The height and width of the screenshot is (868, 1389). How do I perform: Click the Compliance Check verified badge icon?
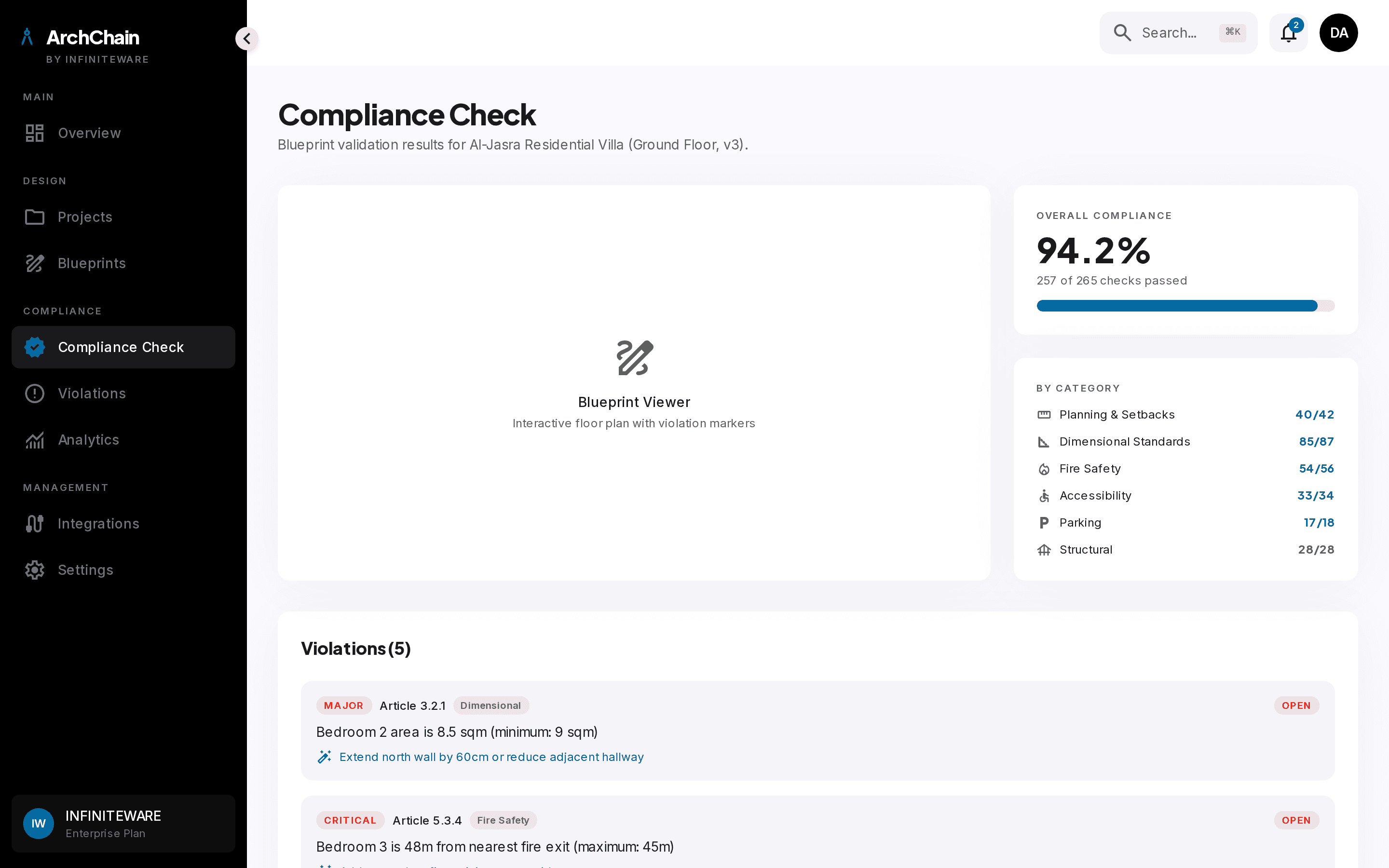tap(34, 347)
